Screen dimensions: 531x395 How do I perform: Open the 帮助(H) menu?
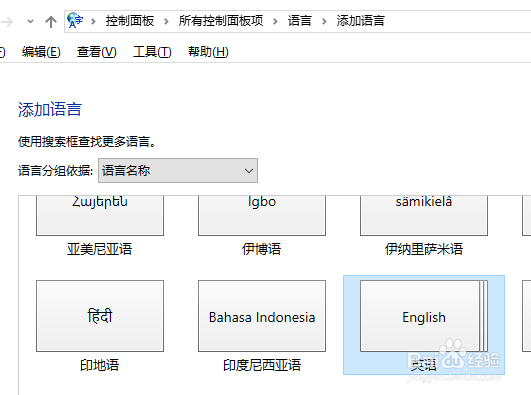point(208,52)
